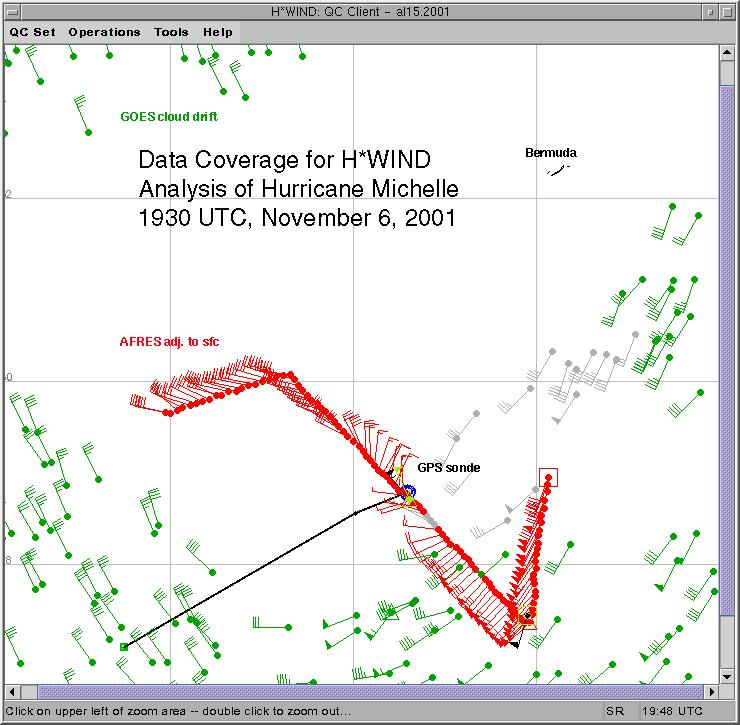Open the window menu button in the title bar
The width and height of the screenshot is (740, 725).
pyautogui.click(x=12, y=10)
